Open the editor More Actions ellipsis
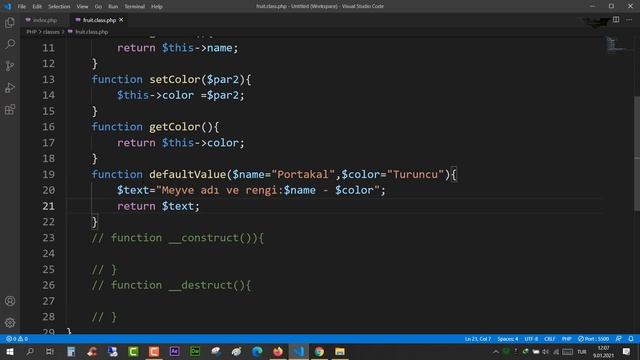 click(x=629, y=20)
